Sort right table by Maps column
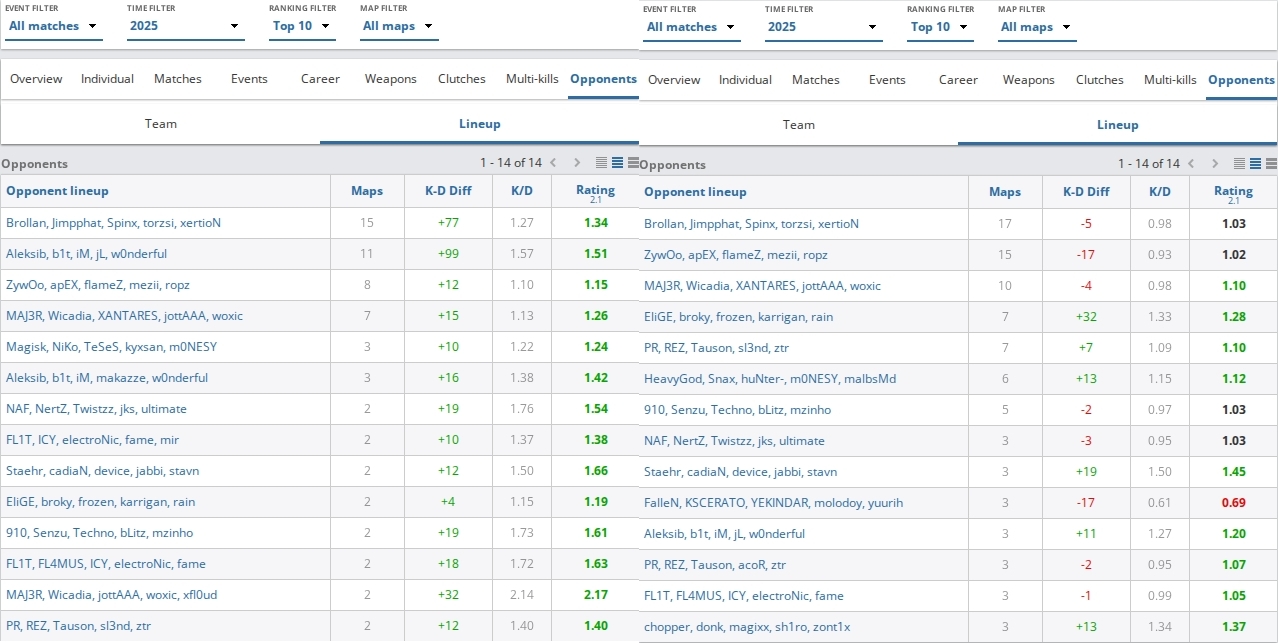This screenshot has width=1278, height=643. [x=1005, y=192]
